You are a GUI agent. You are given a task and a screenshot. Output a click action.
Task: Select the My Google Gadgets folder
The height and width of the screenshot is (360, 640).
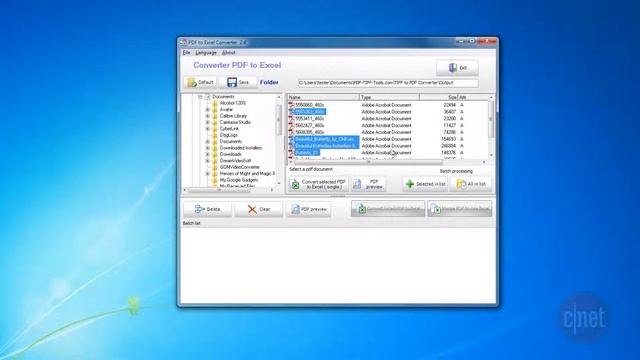tap(239, 180)
